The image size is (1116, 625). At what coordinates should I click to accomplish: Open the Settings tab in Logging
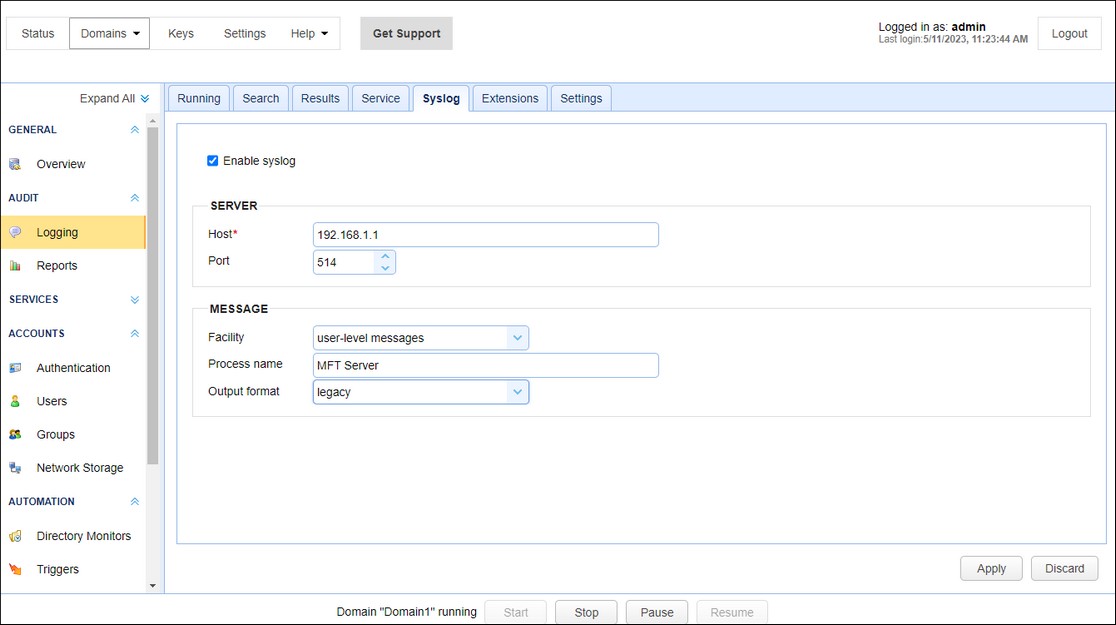581,98
